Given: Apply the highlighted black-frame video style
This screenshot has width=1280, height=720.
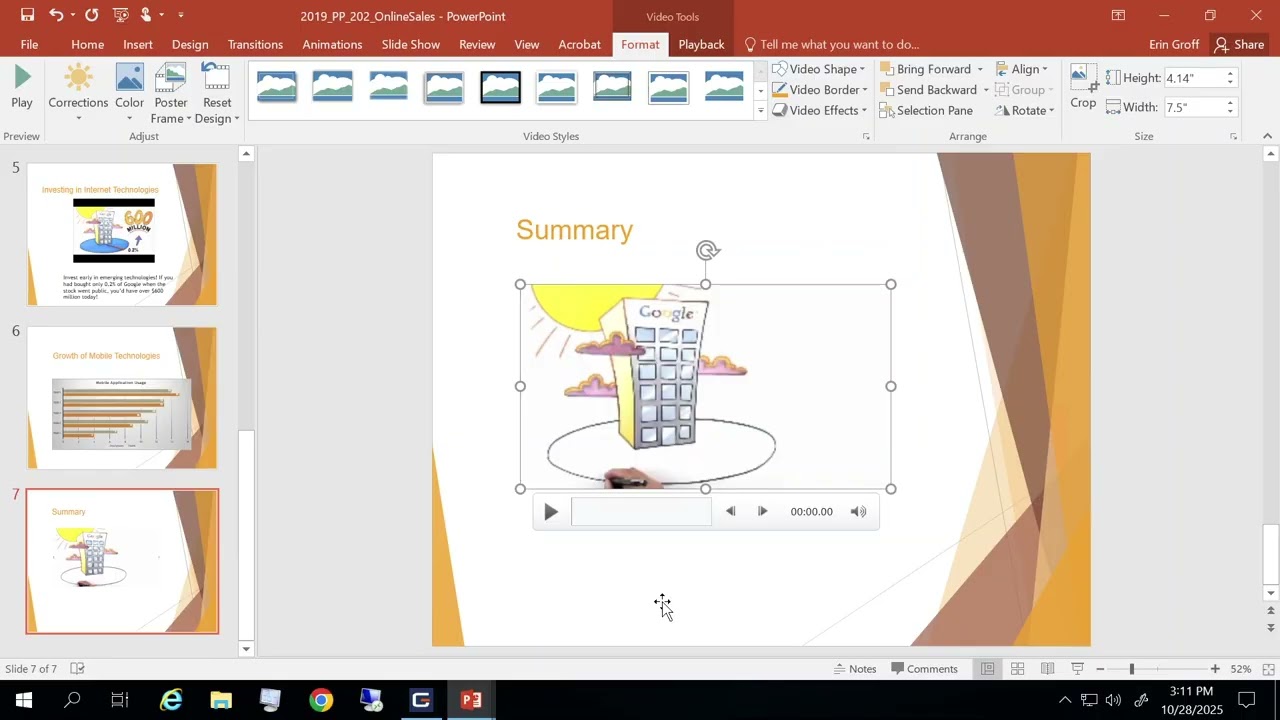Looking at the screenshot, I should pyautogui.click(x=500, y=88).
